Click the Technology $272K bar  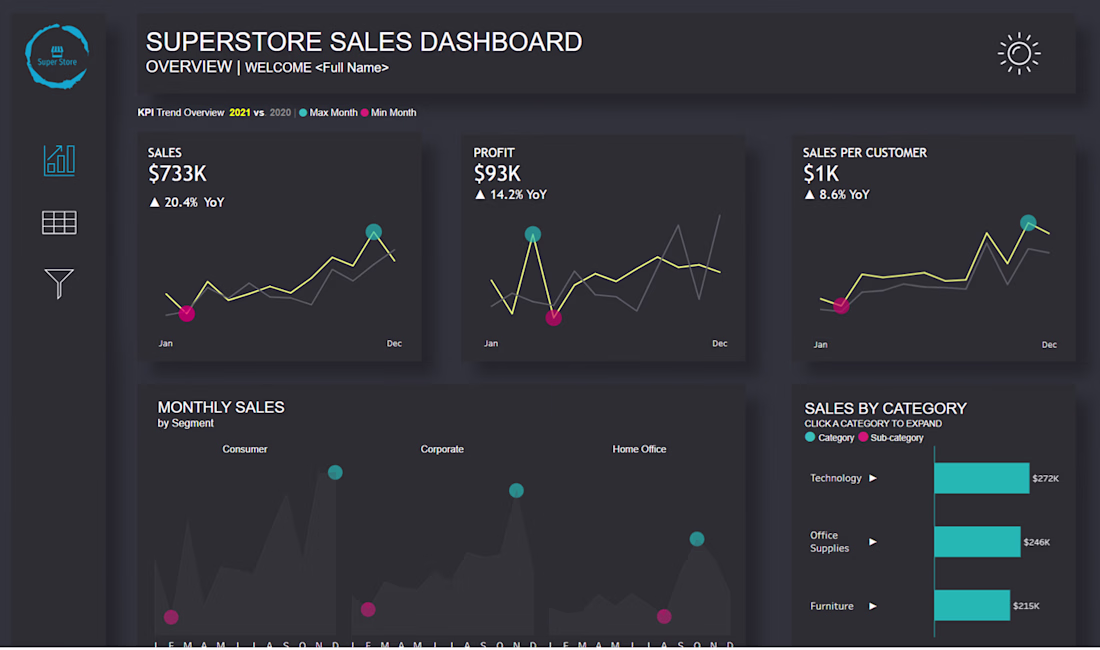tap(981, 478)
